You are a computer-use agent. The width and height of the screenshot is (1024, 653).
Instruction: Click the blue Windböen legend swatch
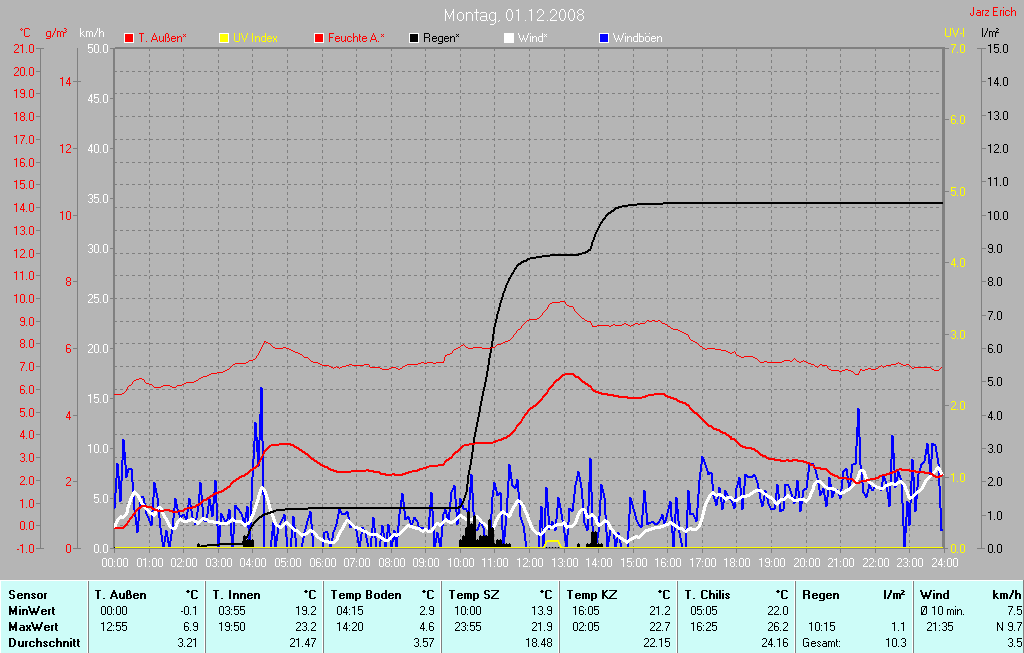point(603,38)
